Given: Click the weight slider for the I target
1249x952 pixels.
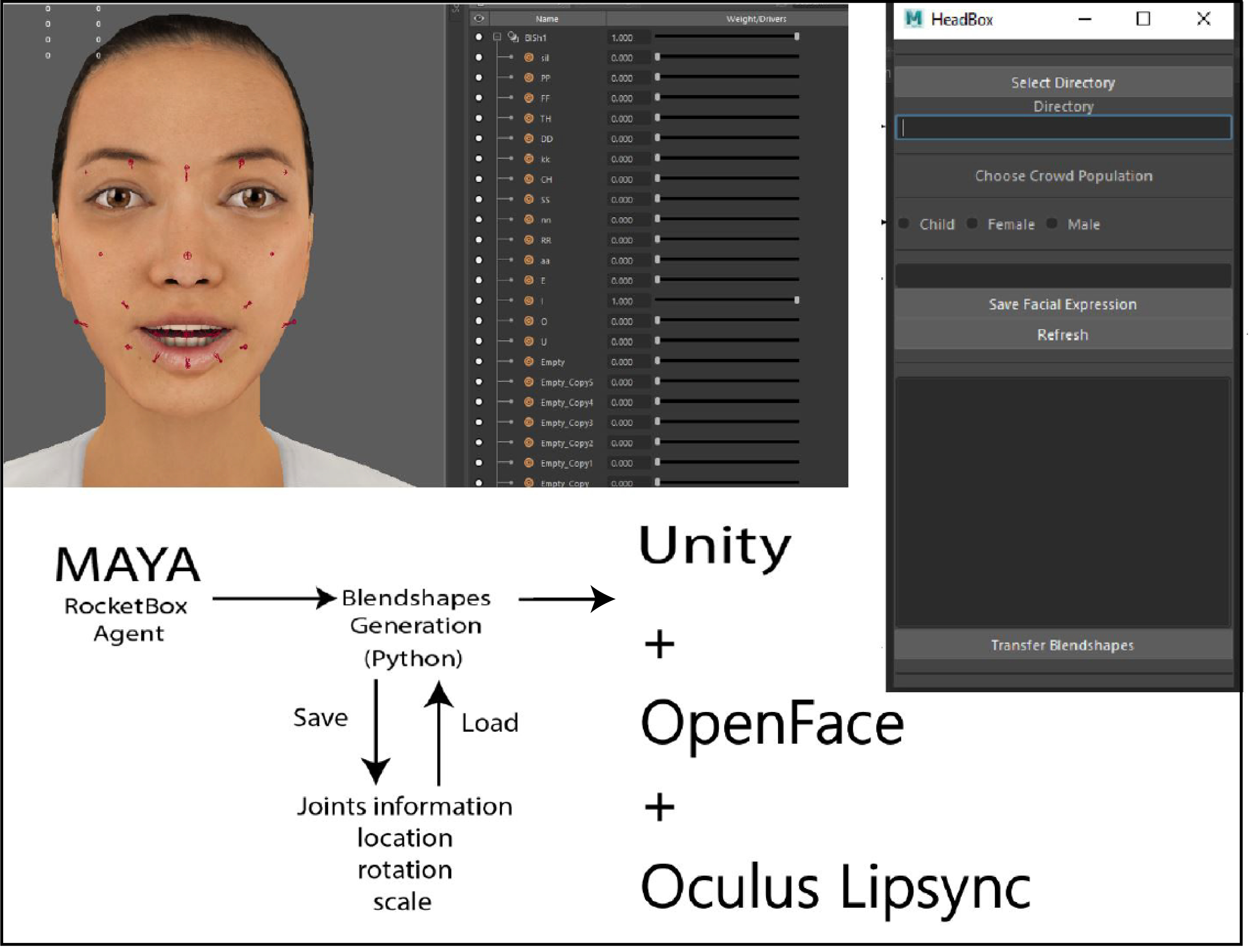Looking at the screenshot, I should pyautogui.click(x=727, y=300).
